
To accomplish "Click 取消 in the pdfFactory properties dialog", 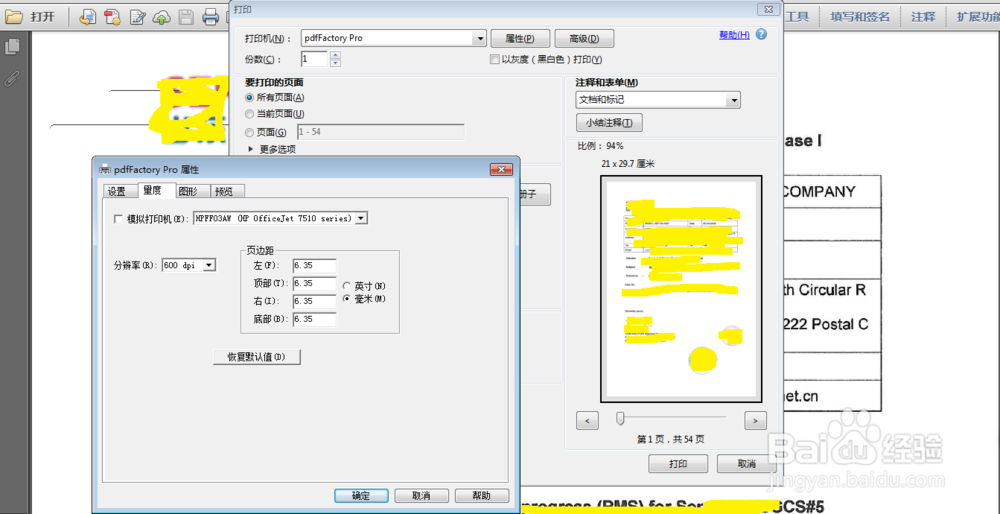I will click(x=421, y=496).
